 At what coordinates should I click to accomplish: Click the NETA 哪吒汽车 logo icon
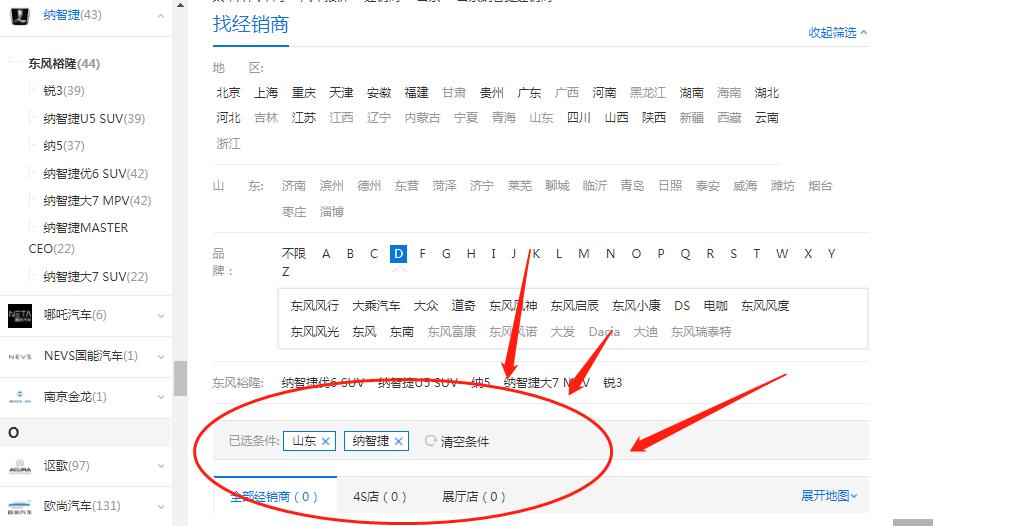pyautogui.click(x=20, y=315)
